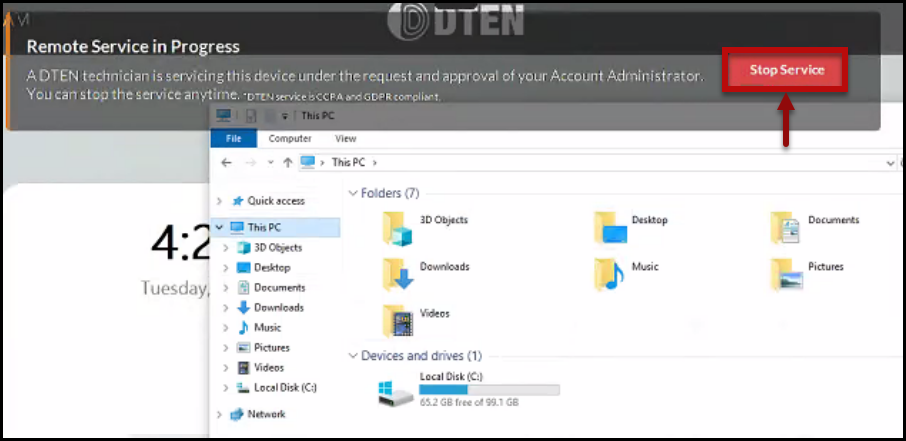Select Local Disk (C:) in navigation tree
Screen dimensions: 906x441
pos(285,388)
